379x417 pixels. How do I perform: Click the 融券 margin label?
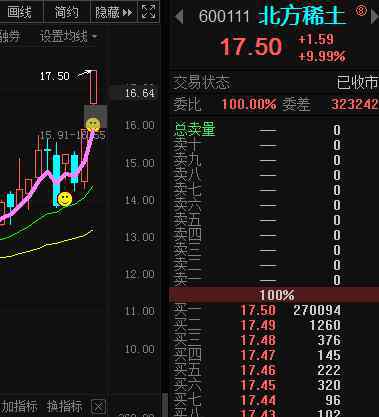[10, 36]
